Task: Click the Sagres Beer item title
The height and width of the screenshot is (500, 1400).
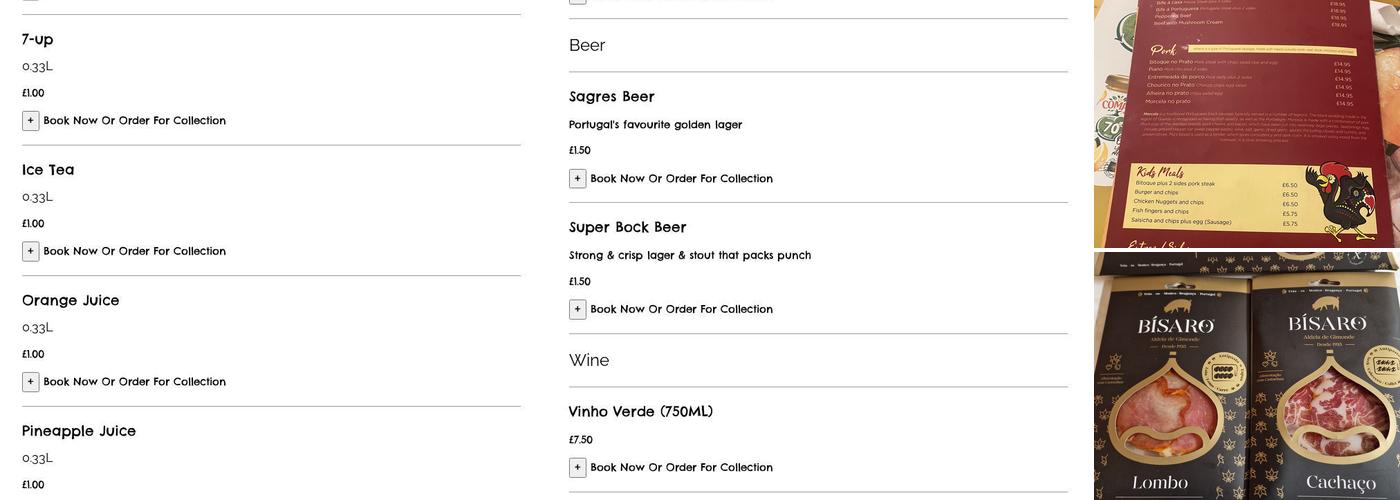Action: tap(612, 97)
